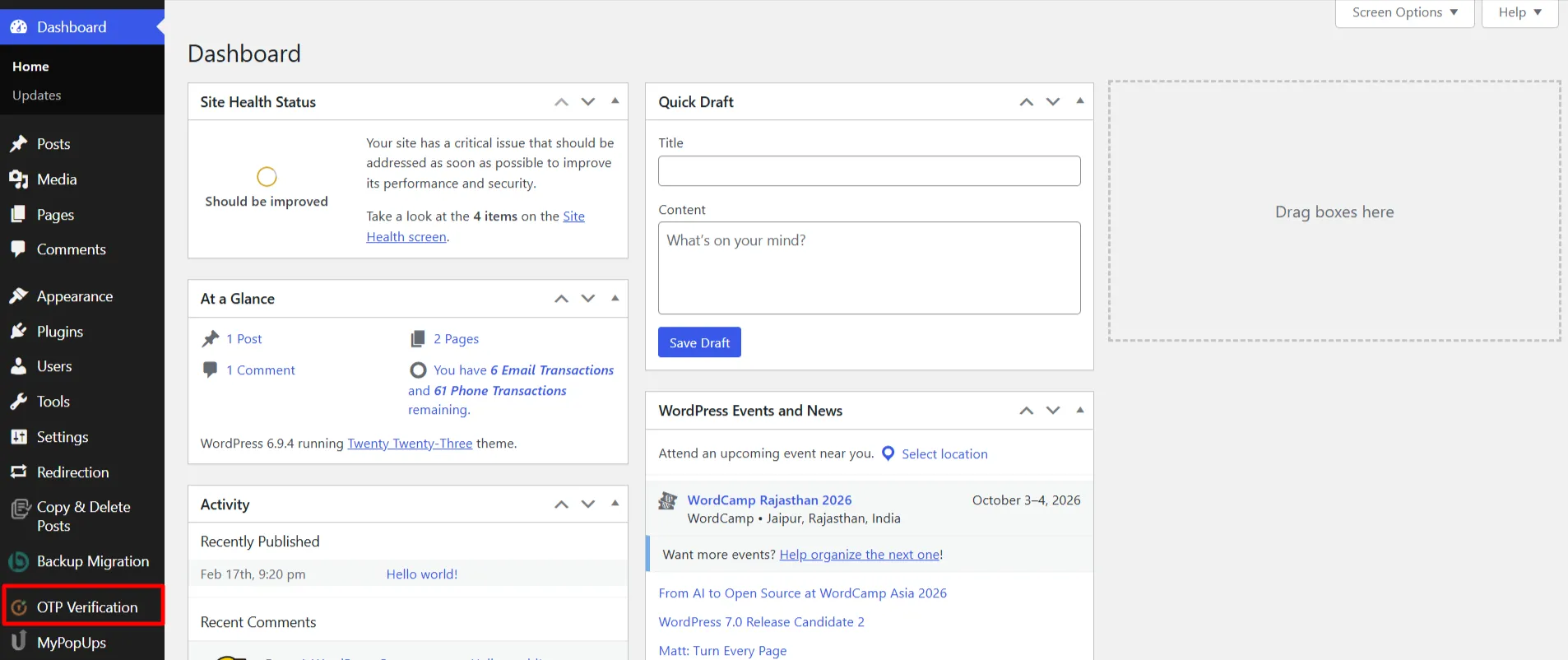Toggle the Quick Draft panel
Image resolution: width=1568 pixels, height=660 pixels.
coord(1080,101)
